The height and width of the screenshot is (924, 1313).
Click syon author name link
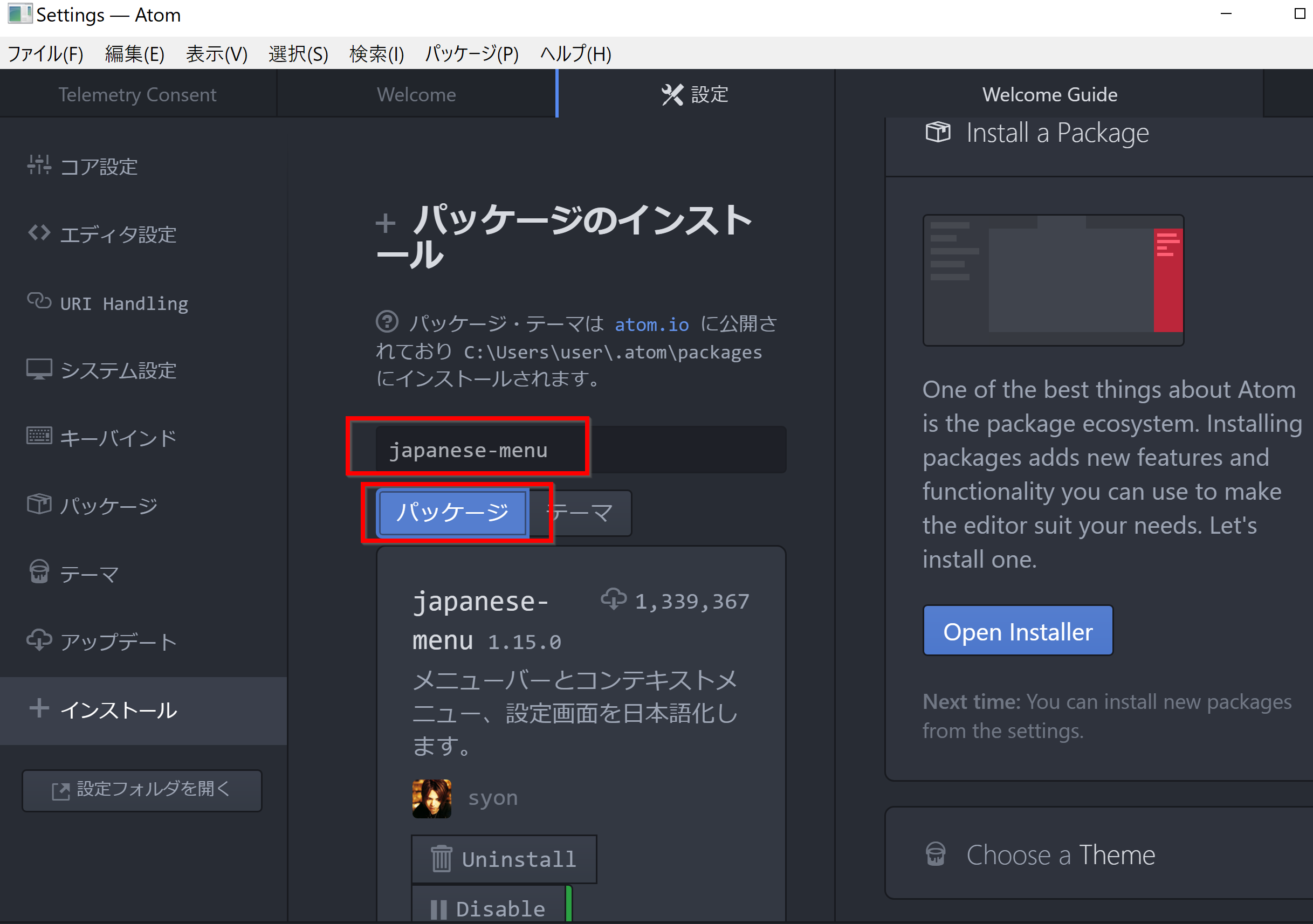(493, 798)
